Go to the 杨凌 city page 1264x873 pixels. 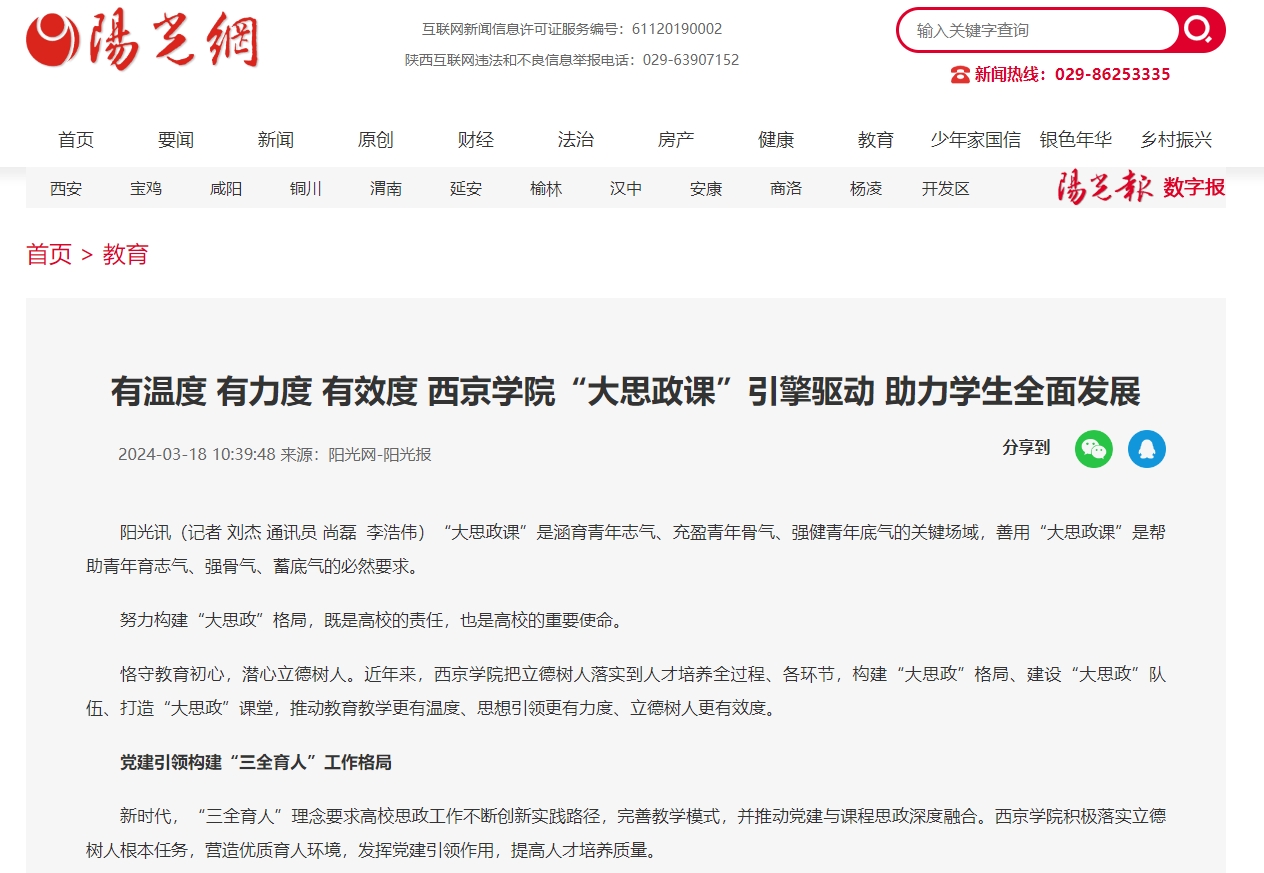coord(866,188)
